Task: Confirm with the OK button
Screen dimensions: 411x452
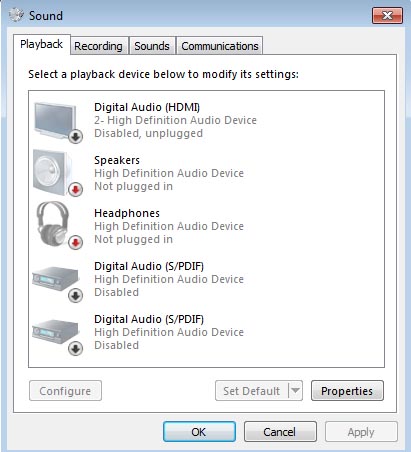Action: pyautogui.click(x=199, y=432)
